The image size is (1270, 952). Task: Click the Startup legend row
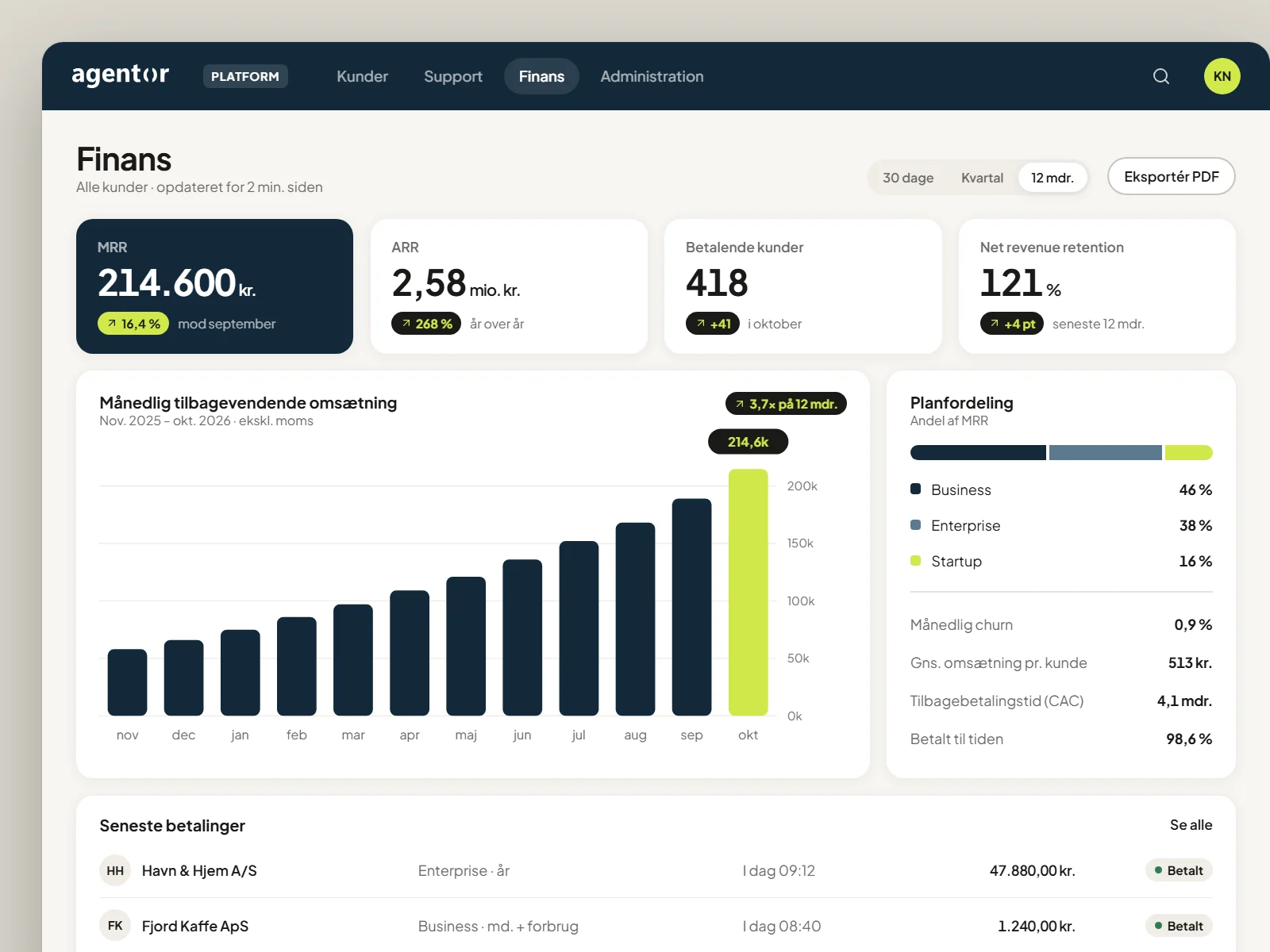click(x=1061, y=561)
